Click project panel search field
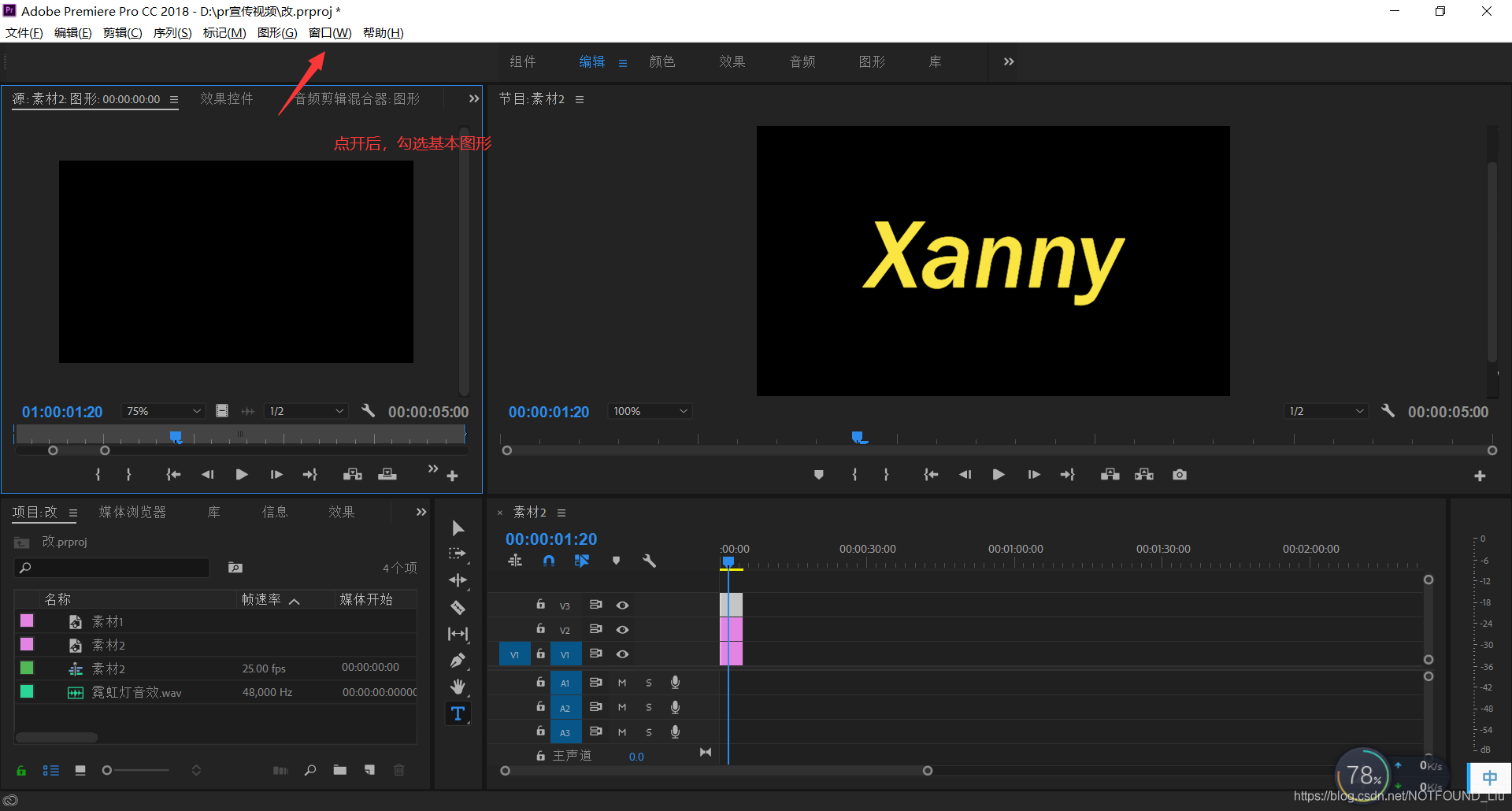1512x811 pixels. pyautogui.click(x=112, y=568)
